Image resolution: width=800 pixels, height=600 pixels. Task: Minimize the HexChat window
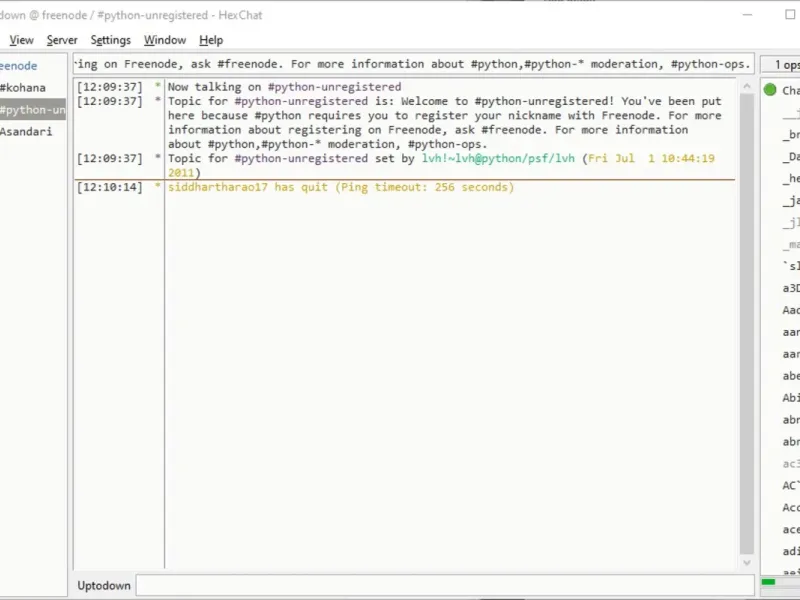click(x=747, y=15)
